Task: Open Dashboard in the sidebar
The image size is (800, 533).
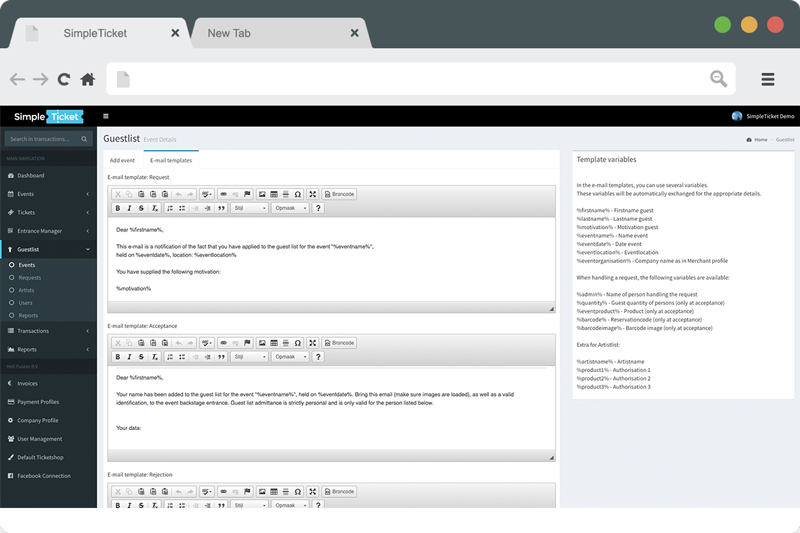Action: 48,175
